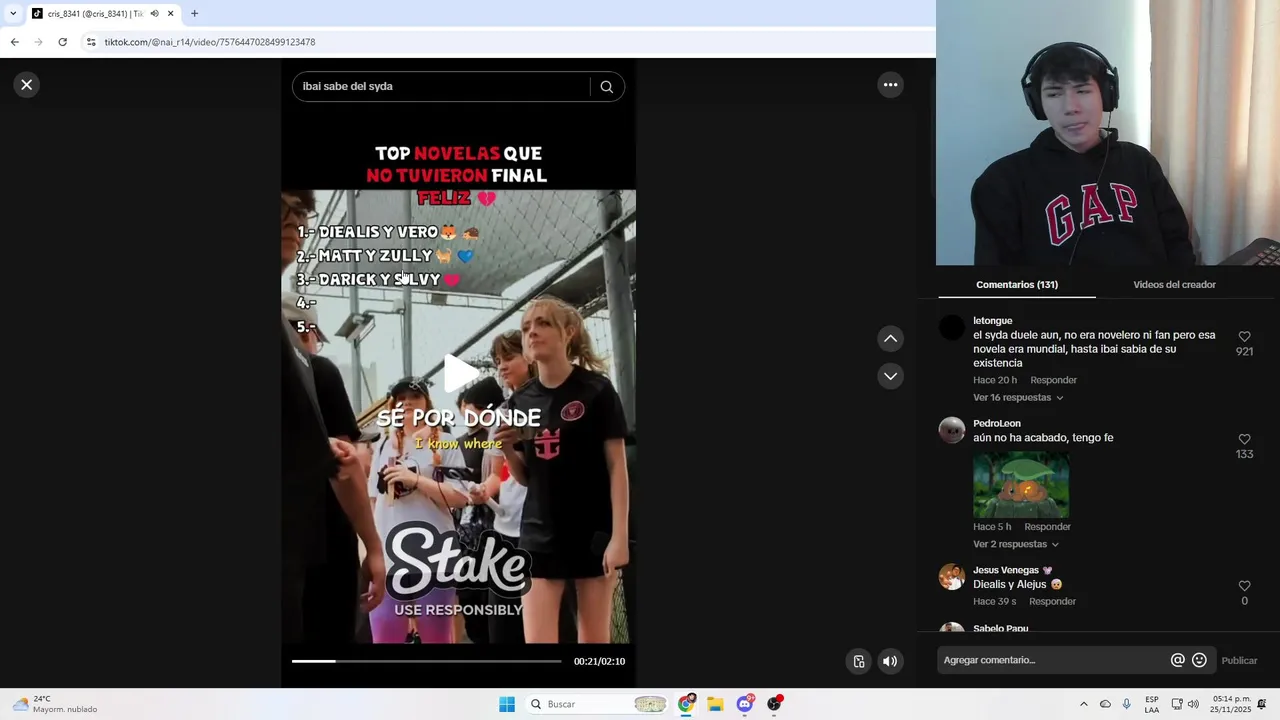Play the paused video
The width and height of the screenshot is (1280, 720).
[x=459, y=373]
